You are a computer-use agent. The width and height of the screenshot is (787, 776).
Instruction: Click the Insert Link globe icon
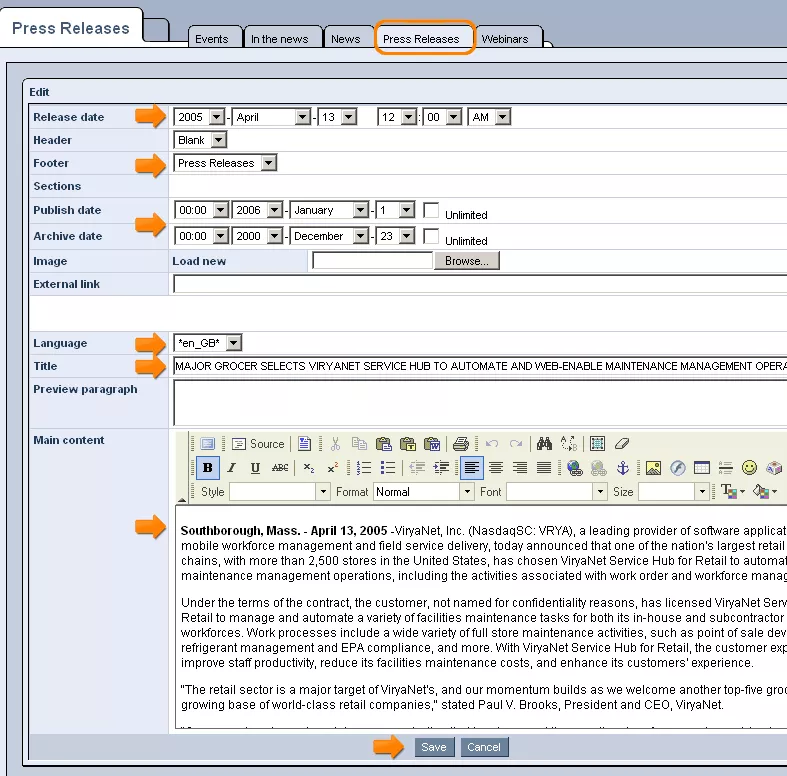[575, 468]
